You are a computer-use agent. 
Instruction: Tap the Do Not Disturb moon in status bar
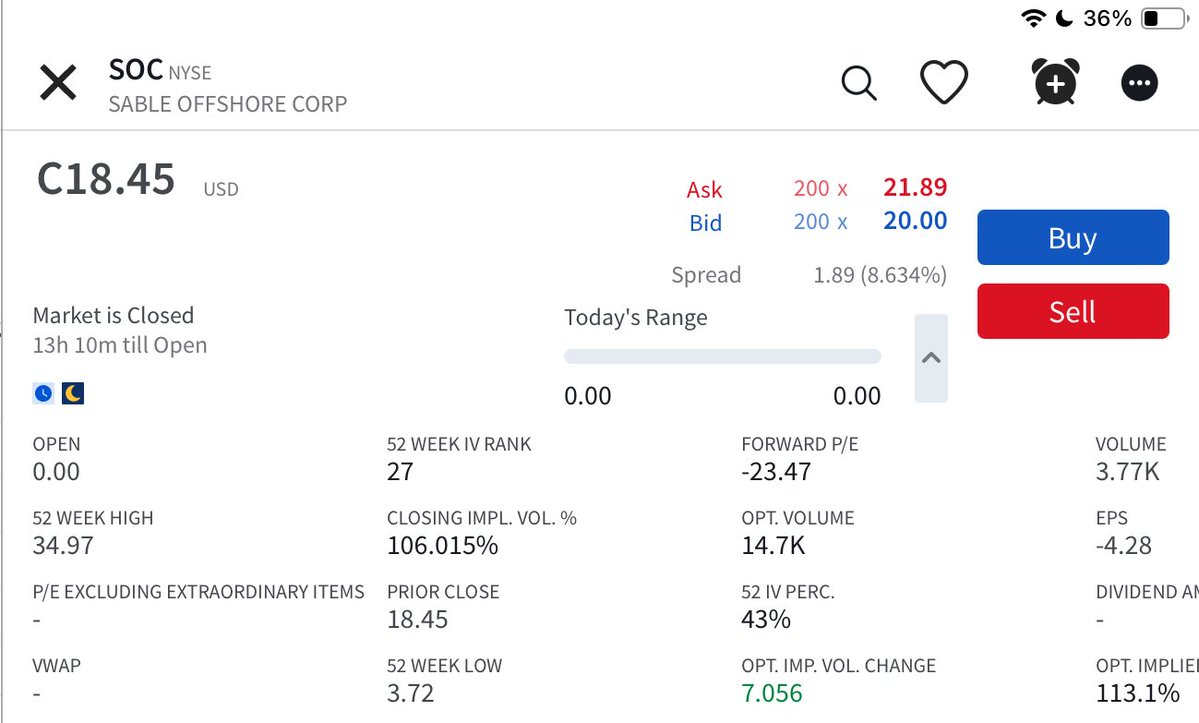pos(1064,18)
